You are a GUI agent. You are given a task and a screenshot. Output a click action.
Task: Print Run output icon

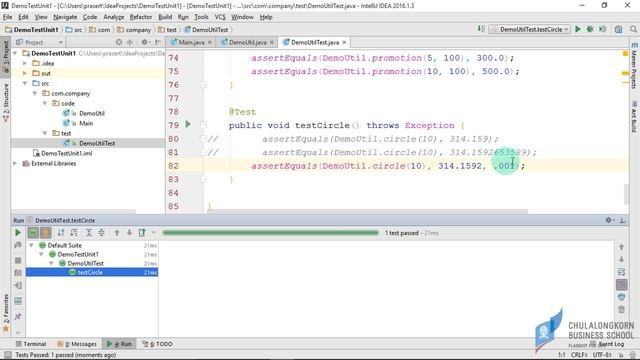point(621,297)
